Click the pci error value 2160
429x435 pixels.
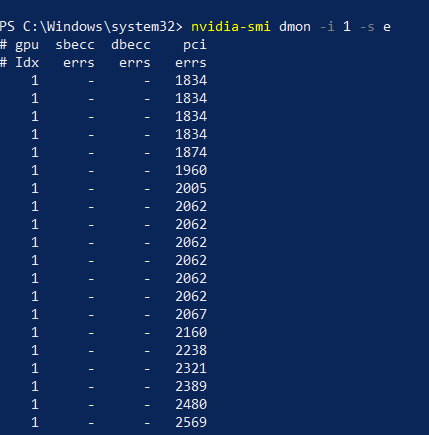(x=191, y=333)
